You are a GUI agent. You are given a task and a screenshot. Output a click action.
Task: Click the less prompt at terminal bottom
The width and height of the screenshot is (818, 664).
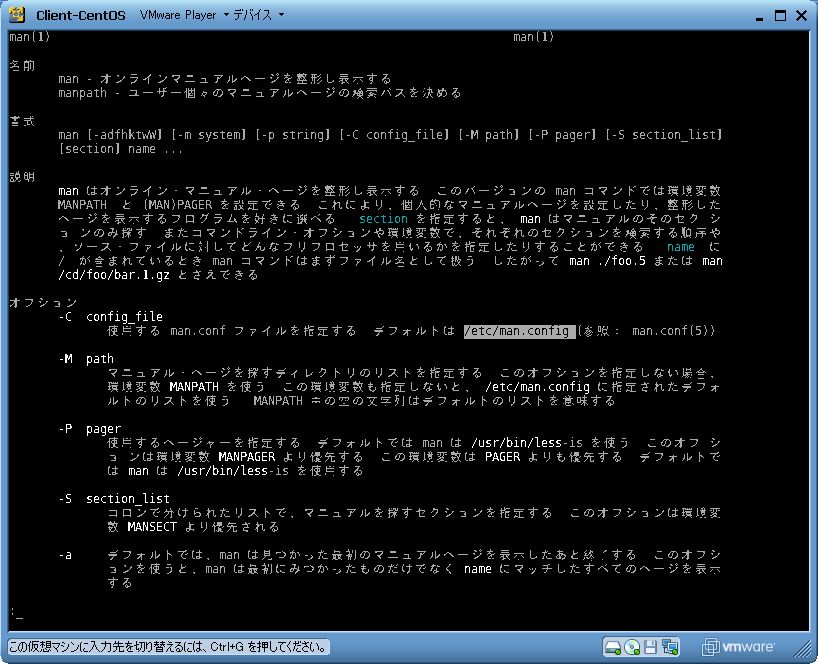14,612
